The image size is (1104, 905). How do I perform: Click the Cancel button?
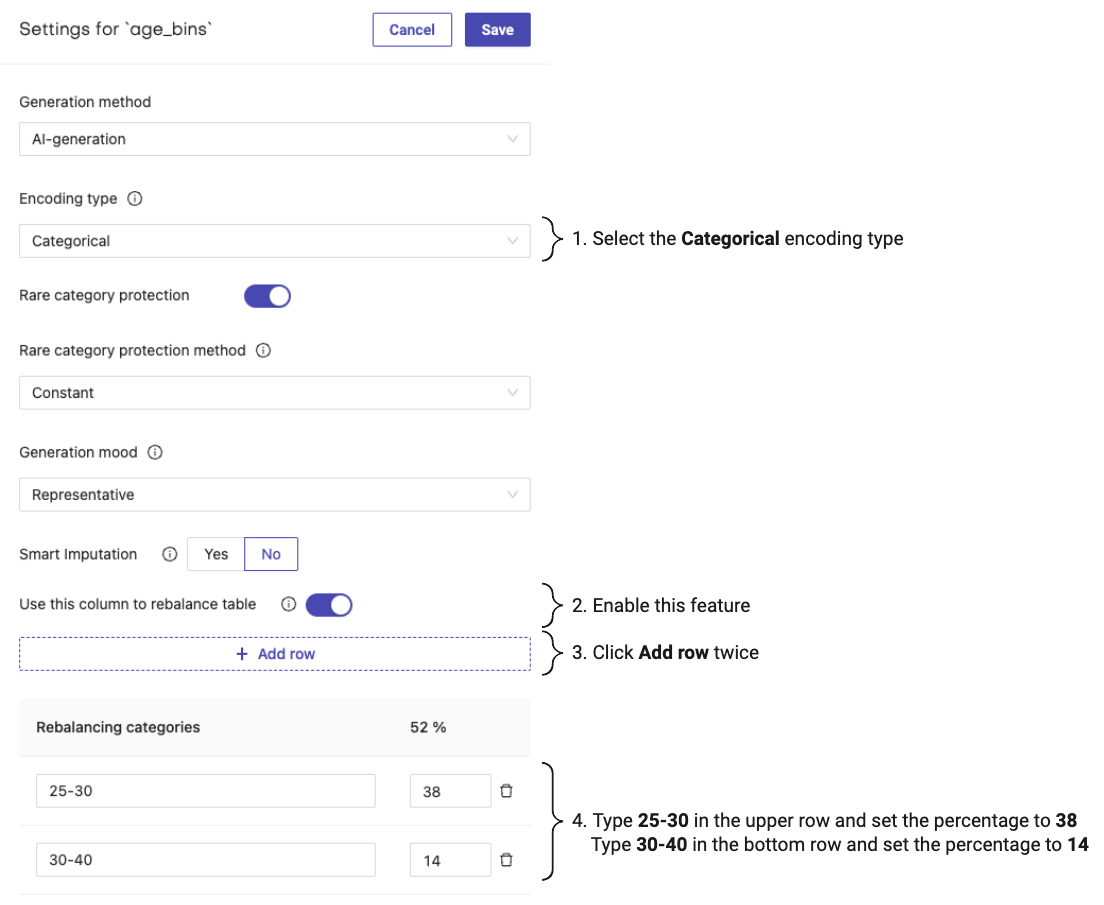pos(412,30)
